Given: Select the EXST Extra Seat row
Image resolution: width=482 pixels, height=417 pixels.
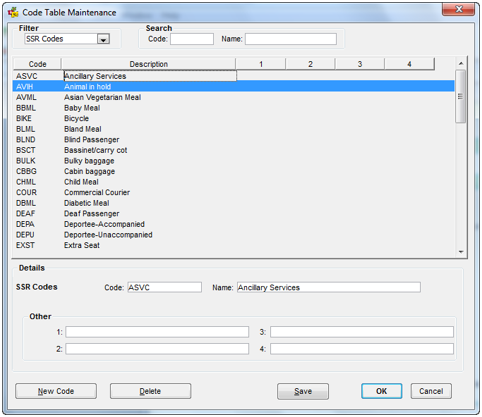Looking at the screenshot, I should [234, 245].
